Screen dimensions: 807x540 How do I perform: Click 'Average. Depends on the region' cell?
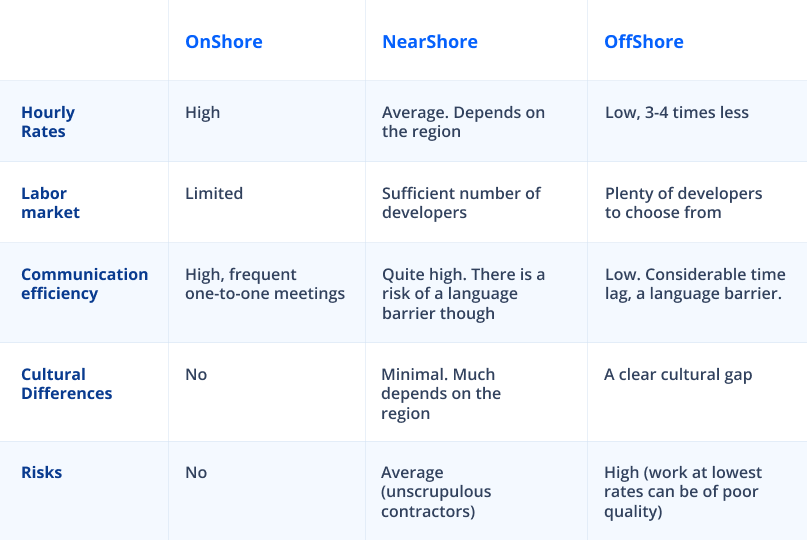coord(463,121)
